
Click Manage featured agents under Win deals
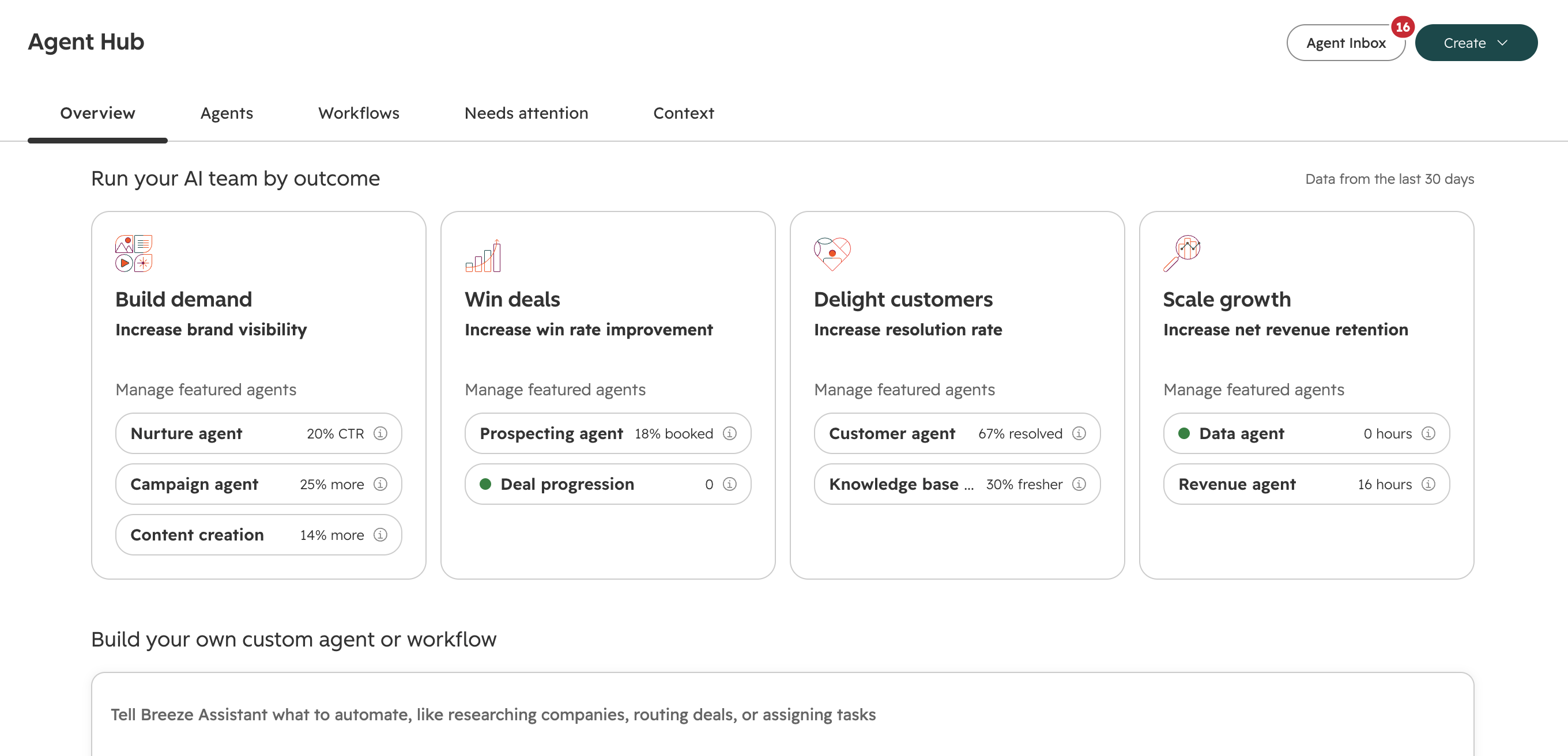click(x=555, y=390)
